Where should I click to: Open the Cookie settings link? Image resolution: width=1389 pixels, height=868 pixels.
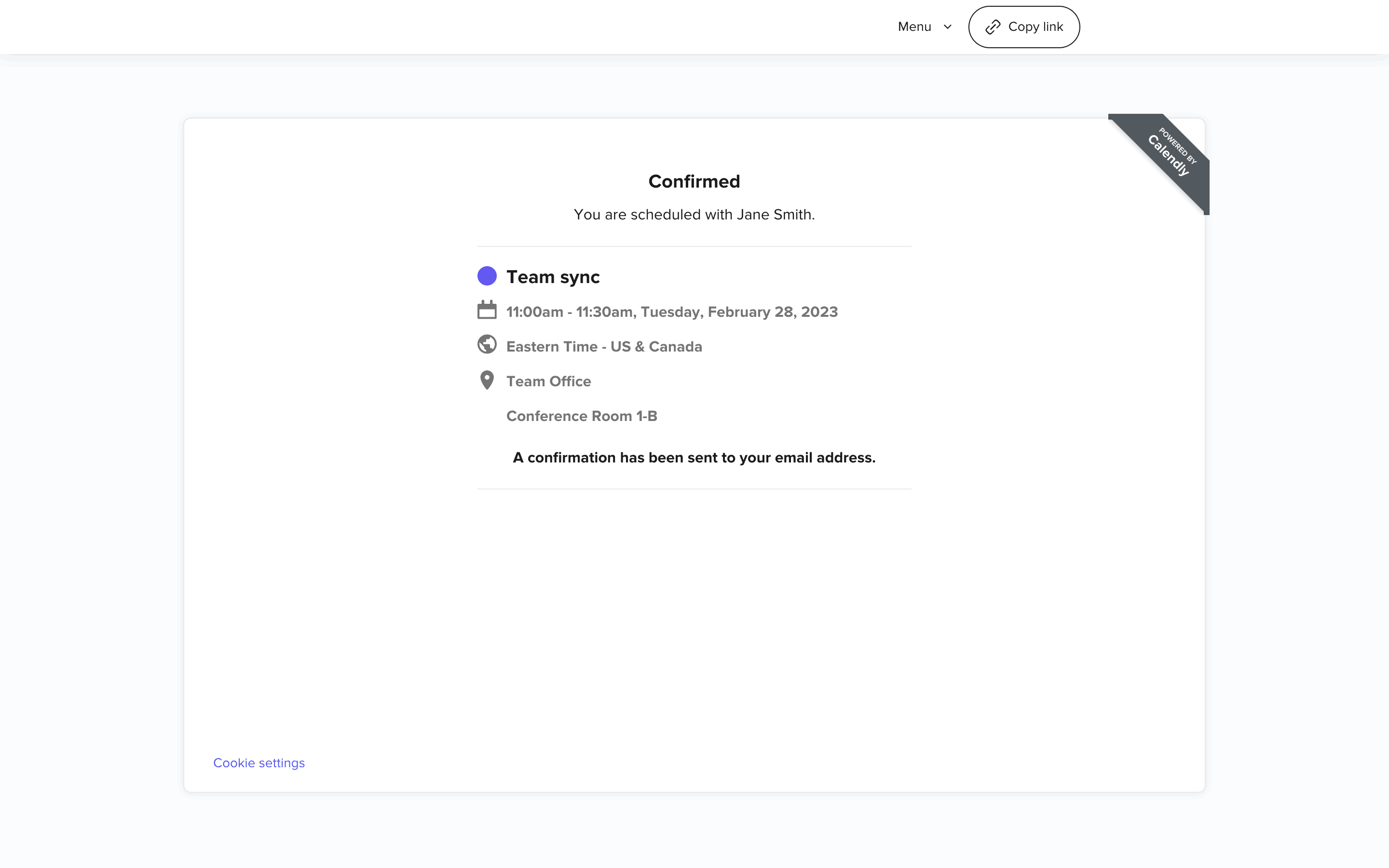[x=259, y=763]
